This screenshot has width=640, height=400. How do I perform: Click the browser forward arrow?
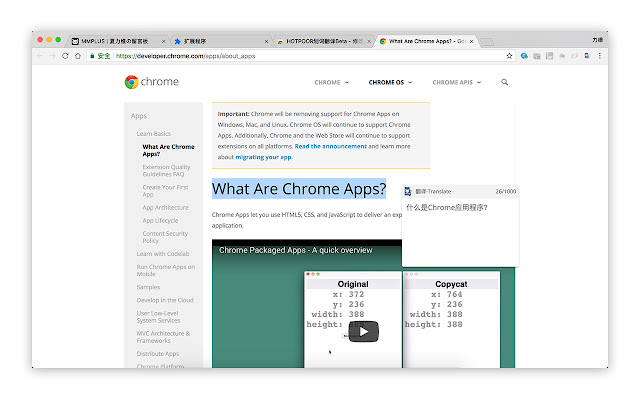click(52, 56)
